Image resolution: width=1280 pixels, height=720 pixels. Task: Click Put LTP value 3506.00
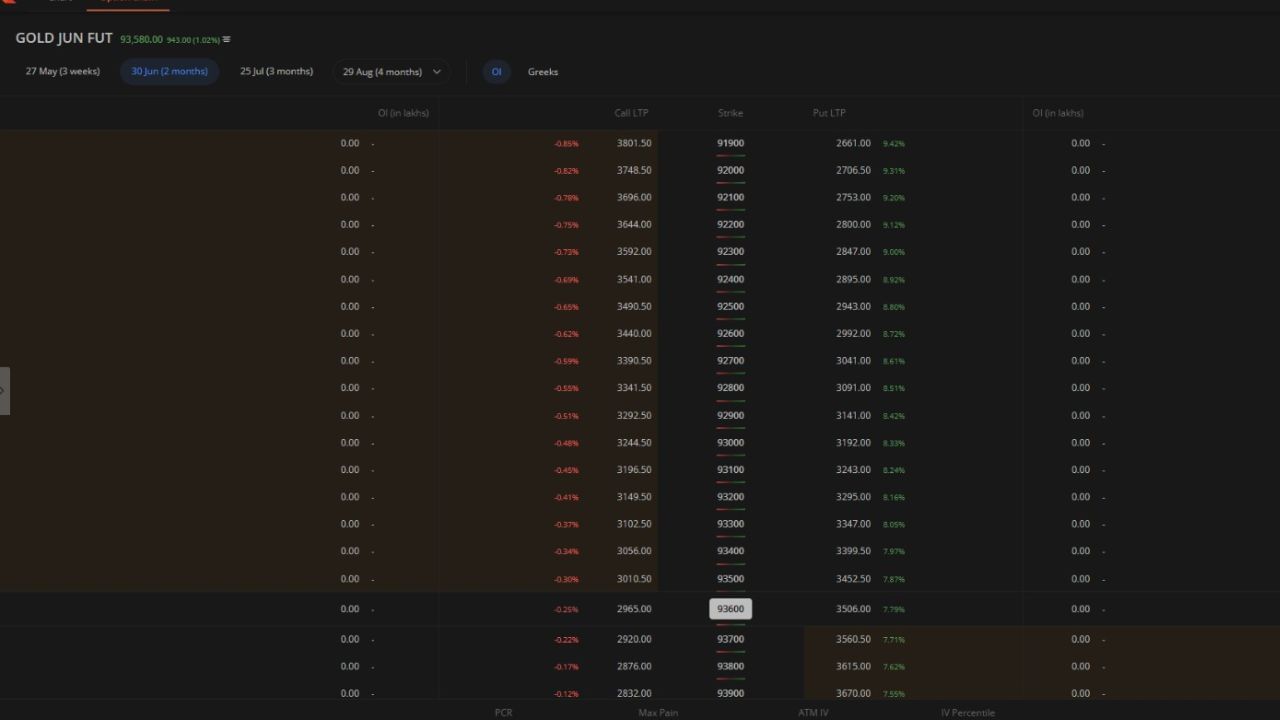pos(853,609)
